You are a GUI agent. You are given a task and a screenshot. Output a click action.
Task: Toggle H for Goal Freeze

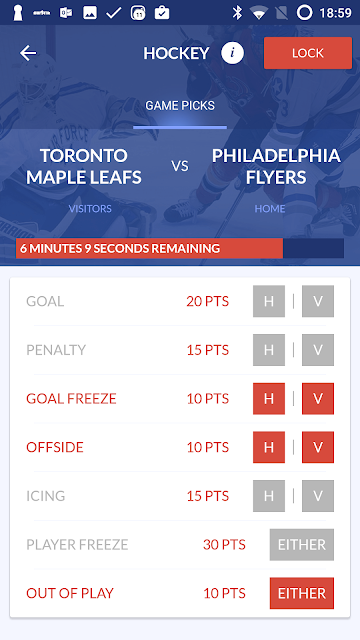pos(269,398)
